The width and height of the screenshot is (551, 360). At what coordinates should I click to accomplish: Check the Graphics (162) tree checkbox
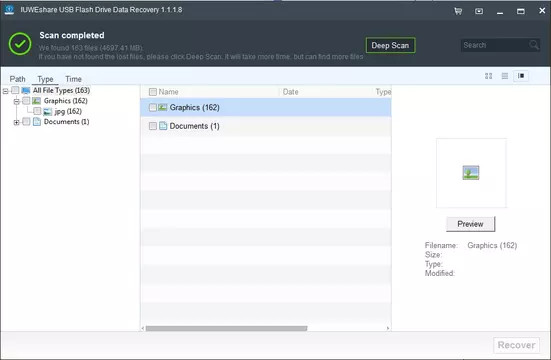26,101
